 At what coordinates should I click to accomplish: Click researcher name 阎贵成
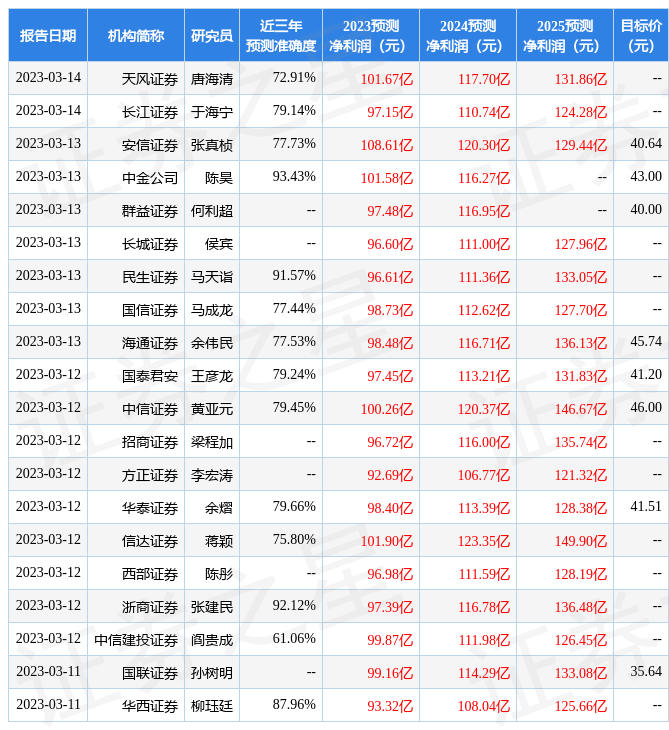click(x=212, y=640)
